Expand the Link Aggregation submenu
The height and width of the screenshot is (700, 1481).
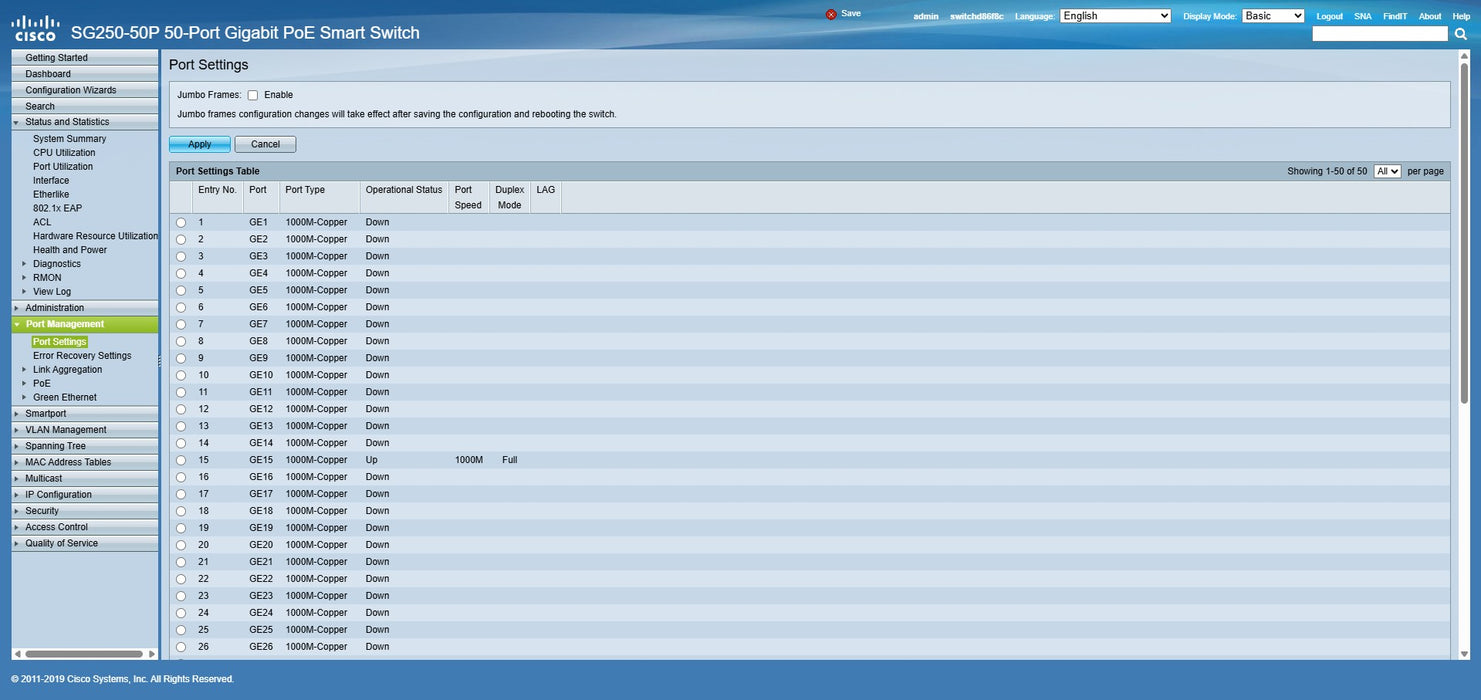(x=67, y=370)
